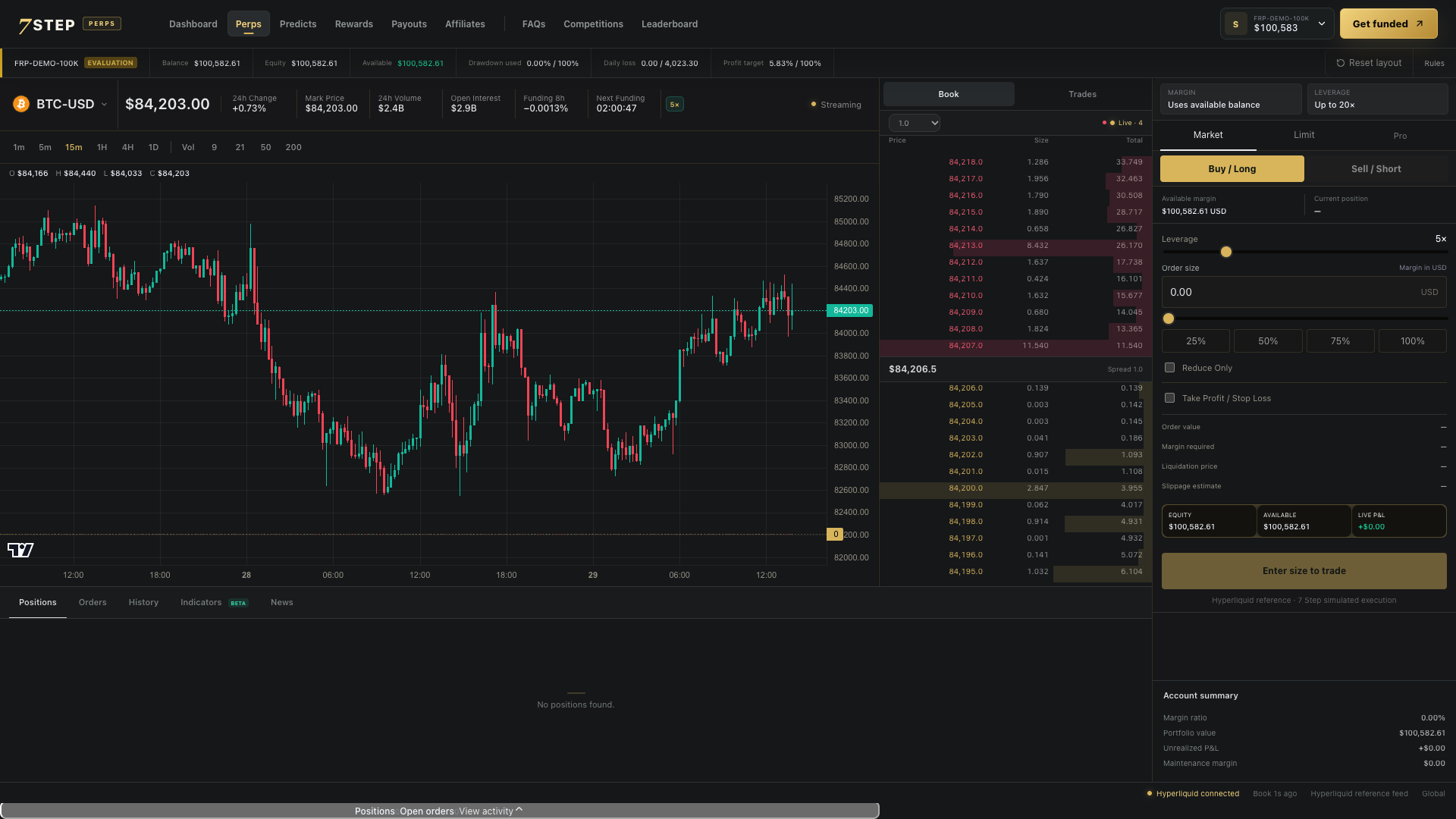Switch chart to 1D timeframe
Viewport: 1456px width, 819px height.
[153, 147]
